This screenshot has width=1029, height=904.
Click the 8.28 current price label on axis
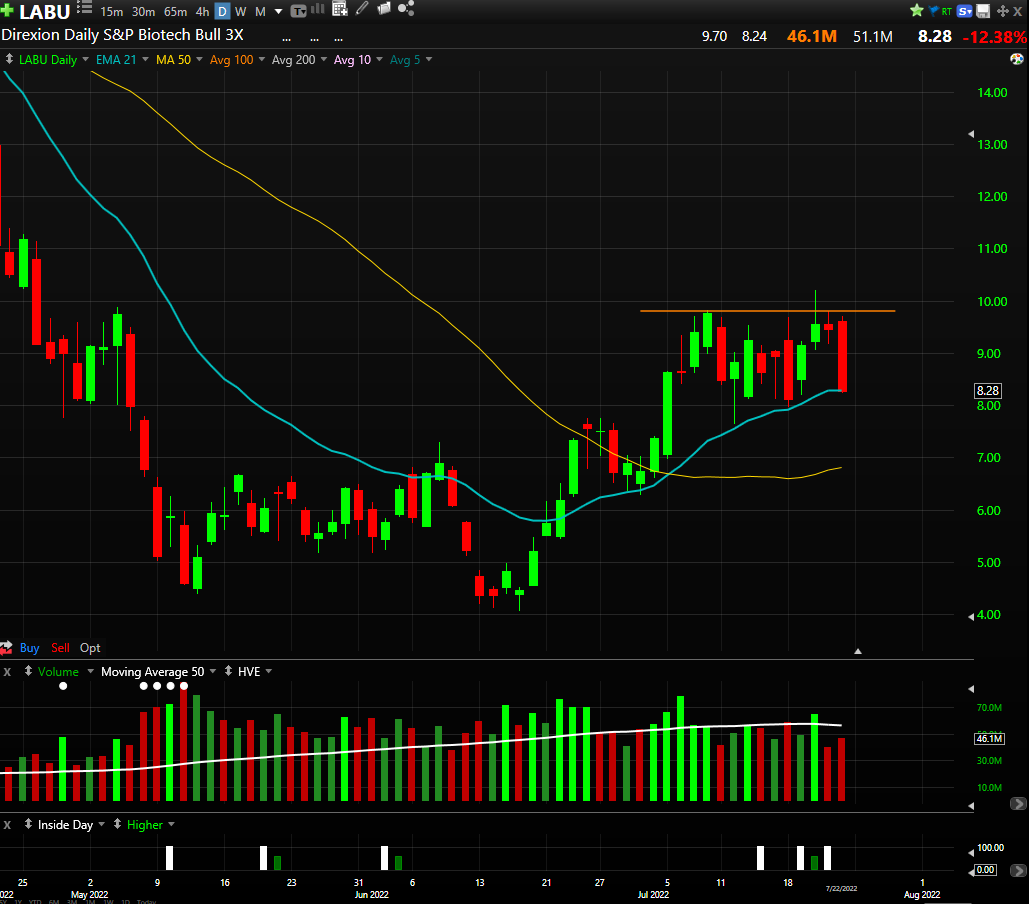(988, 391)
